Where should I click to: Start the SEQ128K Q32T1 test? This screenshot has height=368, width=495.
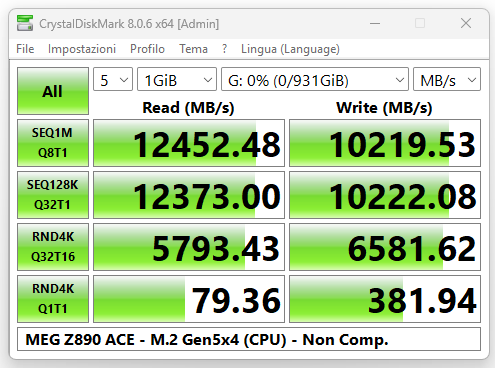[x=53, y=195]
